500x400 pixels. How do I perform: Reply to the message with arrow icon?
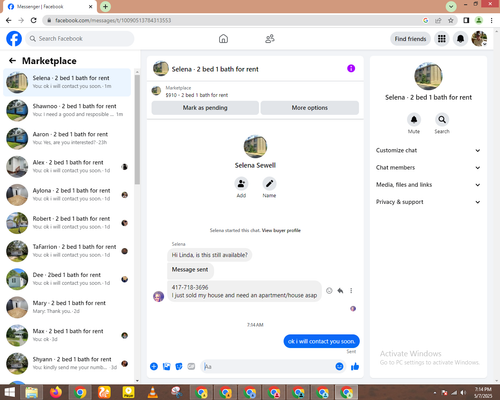340,291
